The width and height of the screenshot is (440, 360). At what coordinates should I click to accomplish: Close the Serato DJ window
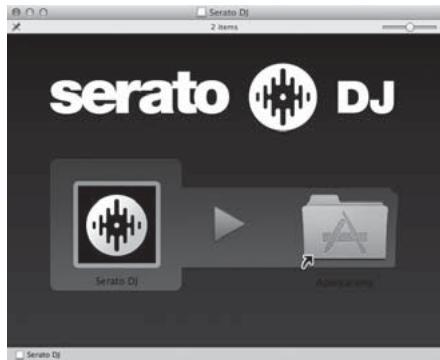coord(16,13)
